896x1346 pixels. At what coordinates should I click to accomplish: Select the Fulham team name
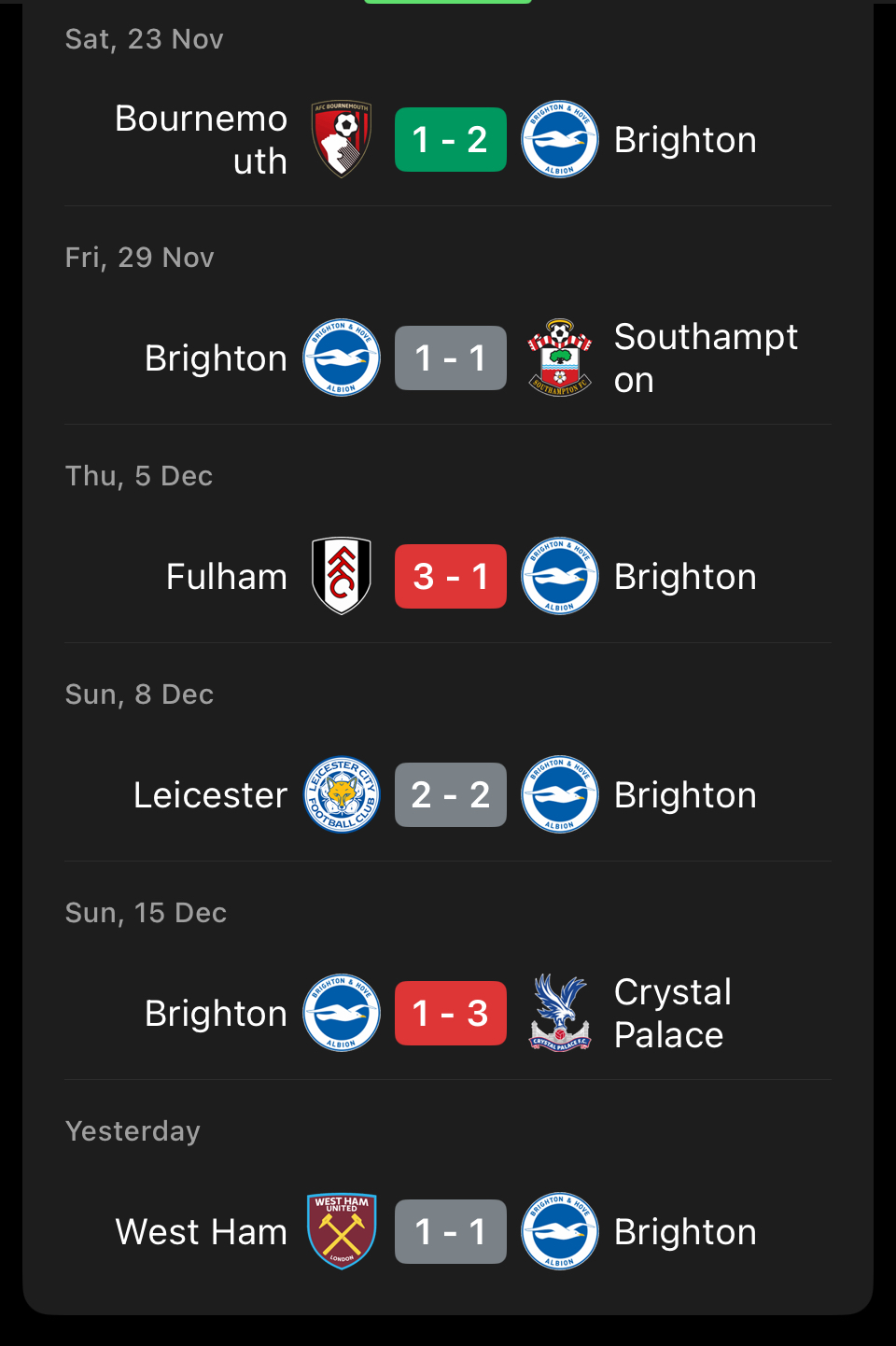tap(227, 577)
